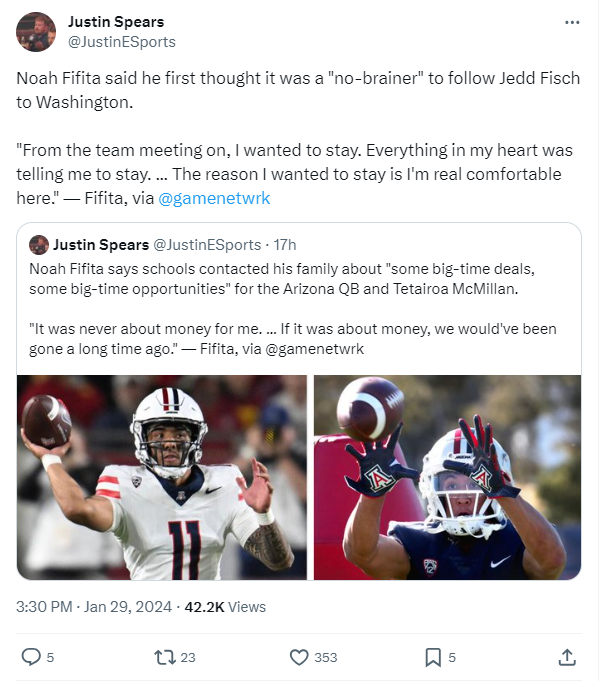Click the 42.2K Views count
Image resolution: width=613 pixels, height=681 pixels.
[x=226, y=606]
